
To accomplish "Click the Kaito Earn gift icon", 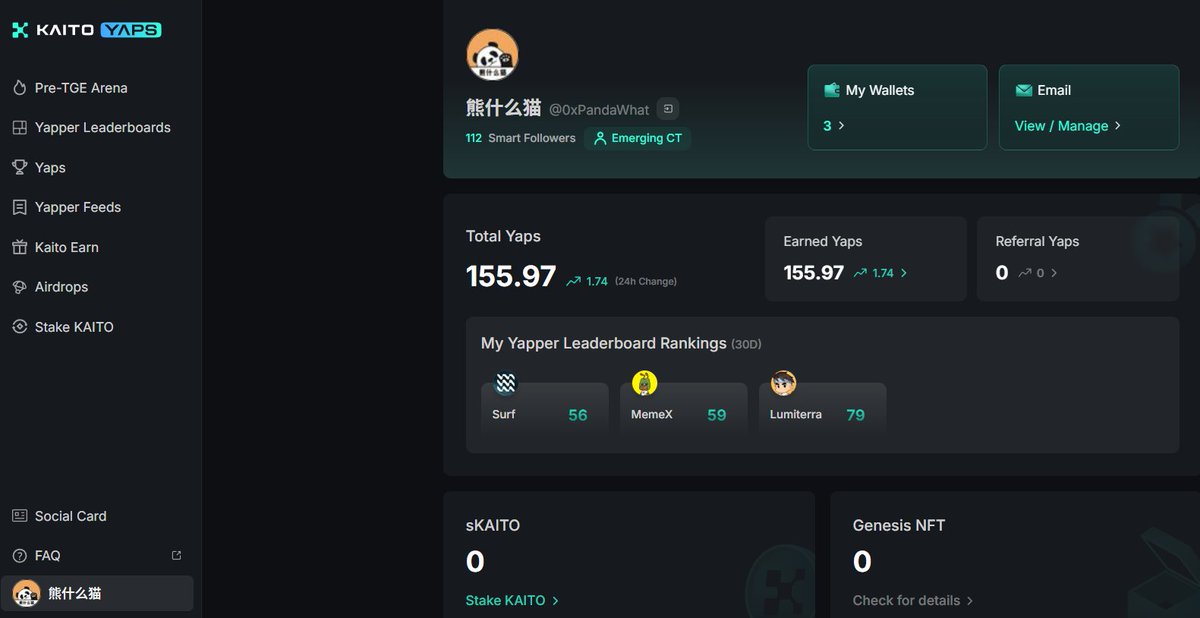I will [x=19, y=247].
